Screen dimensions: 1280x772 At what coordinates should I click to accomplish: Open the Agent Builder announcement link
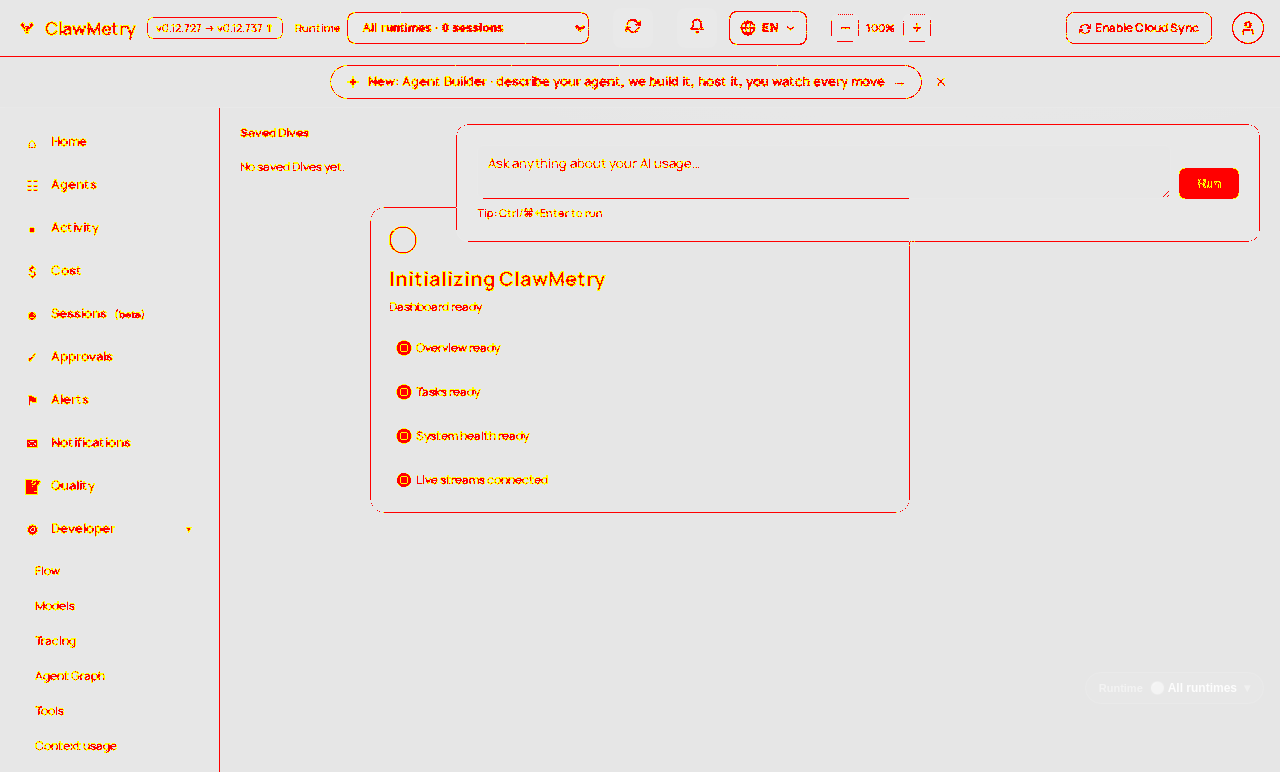626,82
